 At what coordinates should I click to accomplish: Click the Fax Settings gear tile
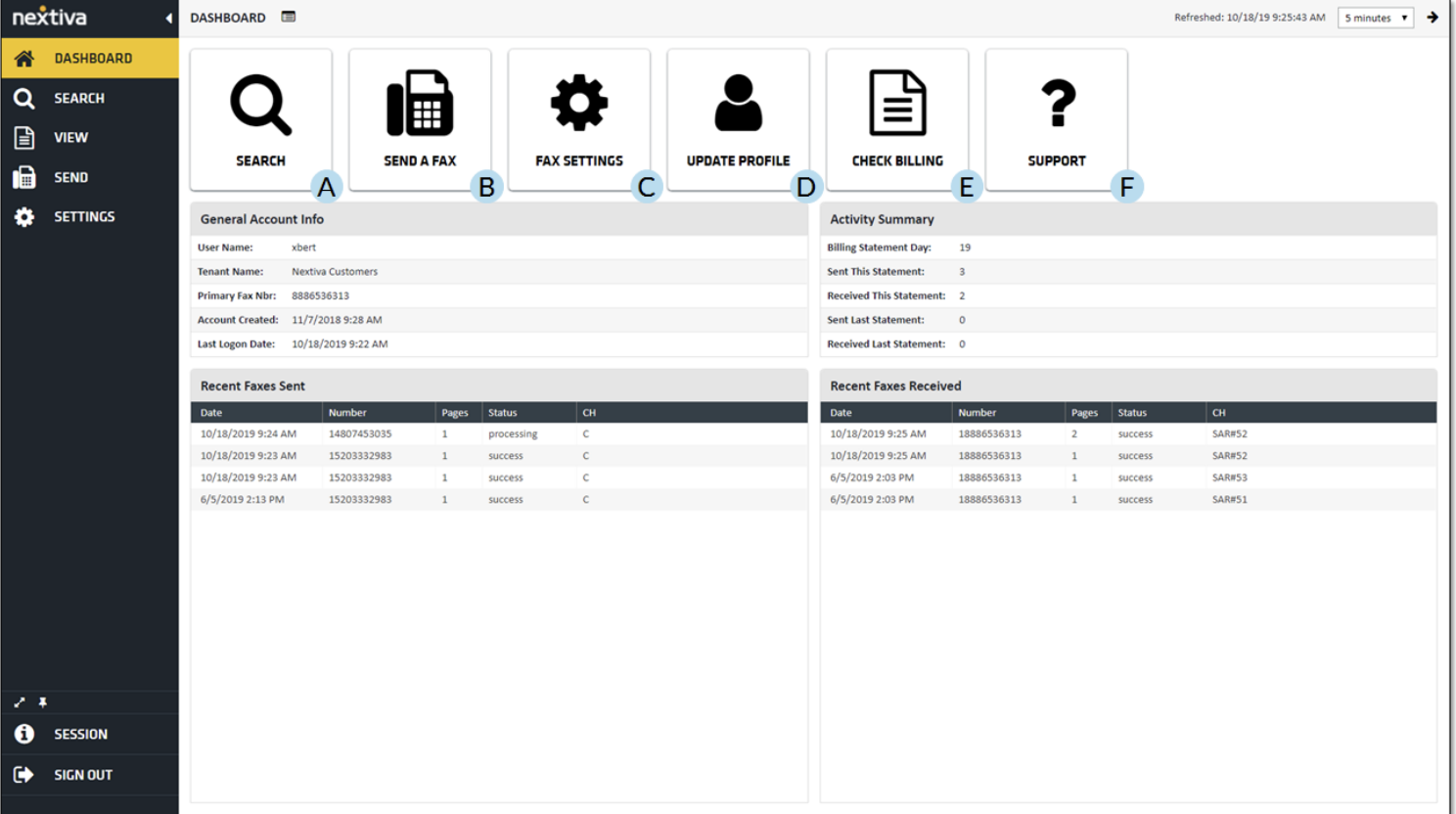coord(578,119)
